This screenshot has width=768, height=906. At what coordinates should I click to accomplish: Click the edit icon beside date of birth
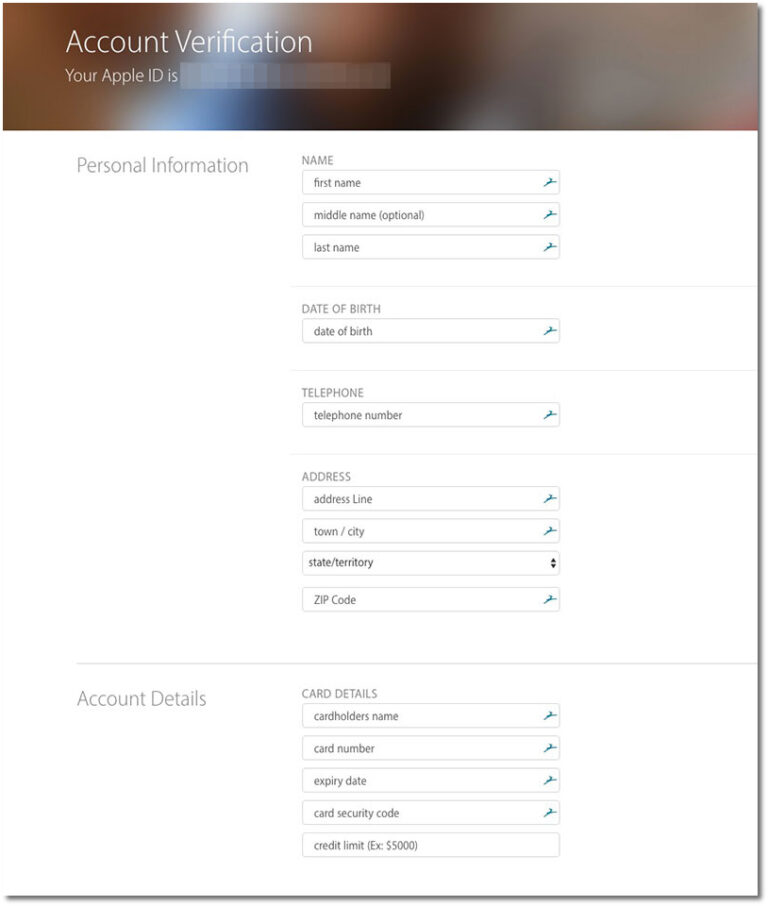tap(549, 330)
